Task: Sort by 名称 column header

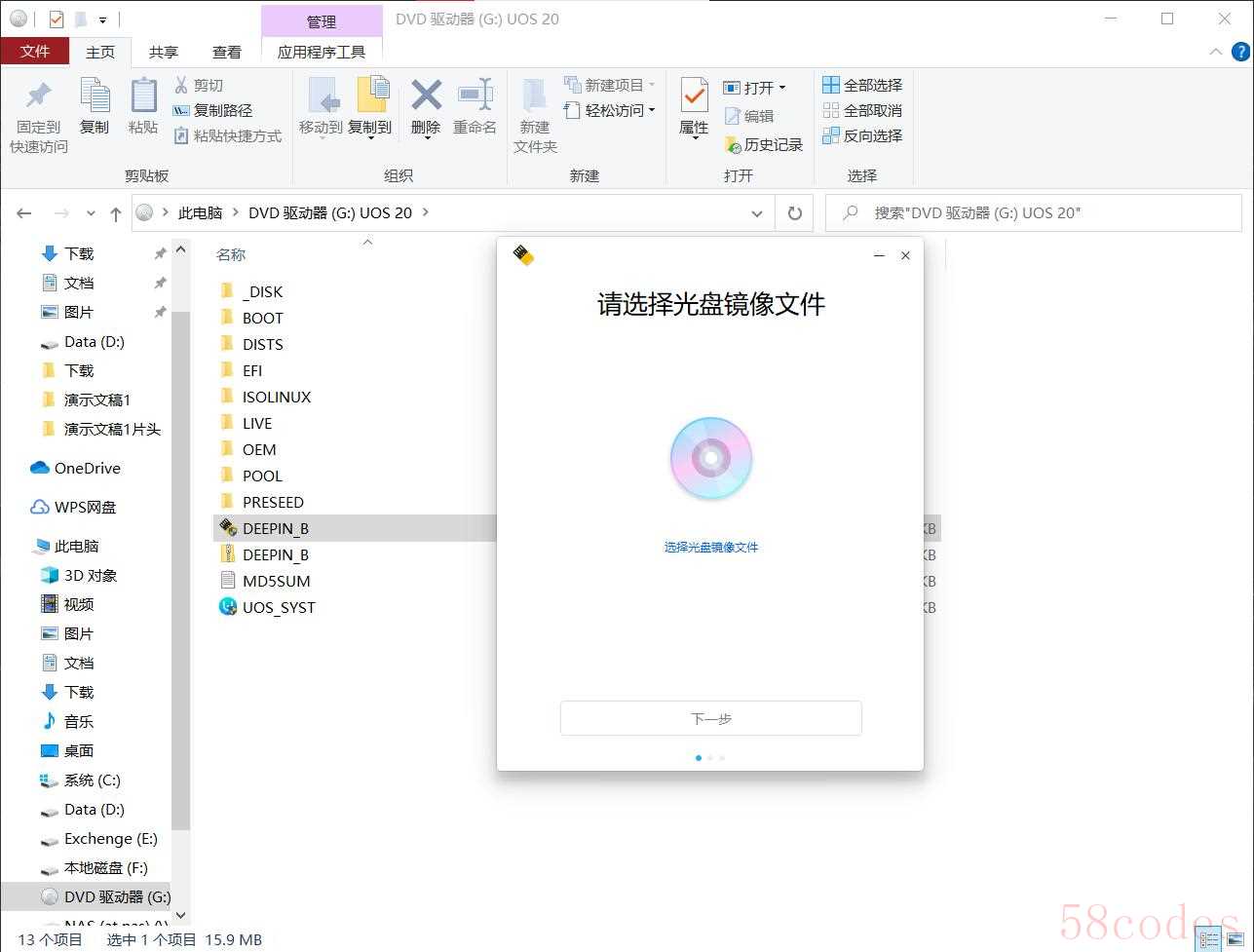Action: pos(231,254)
